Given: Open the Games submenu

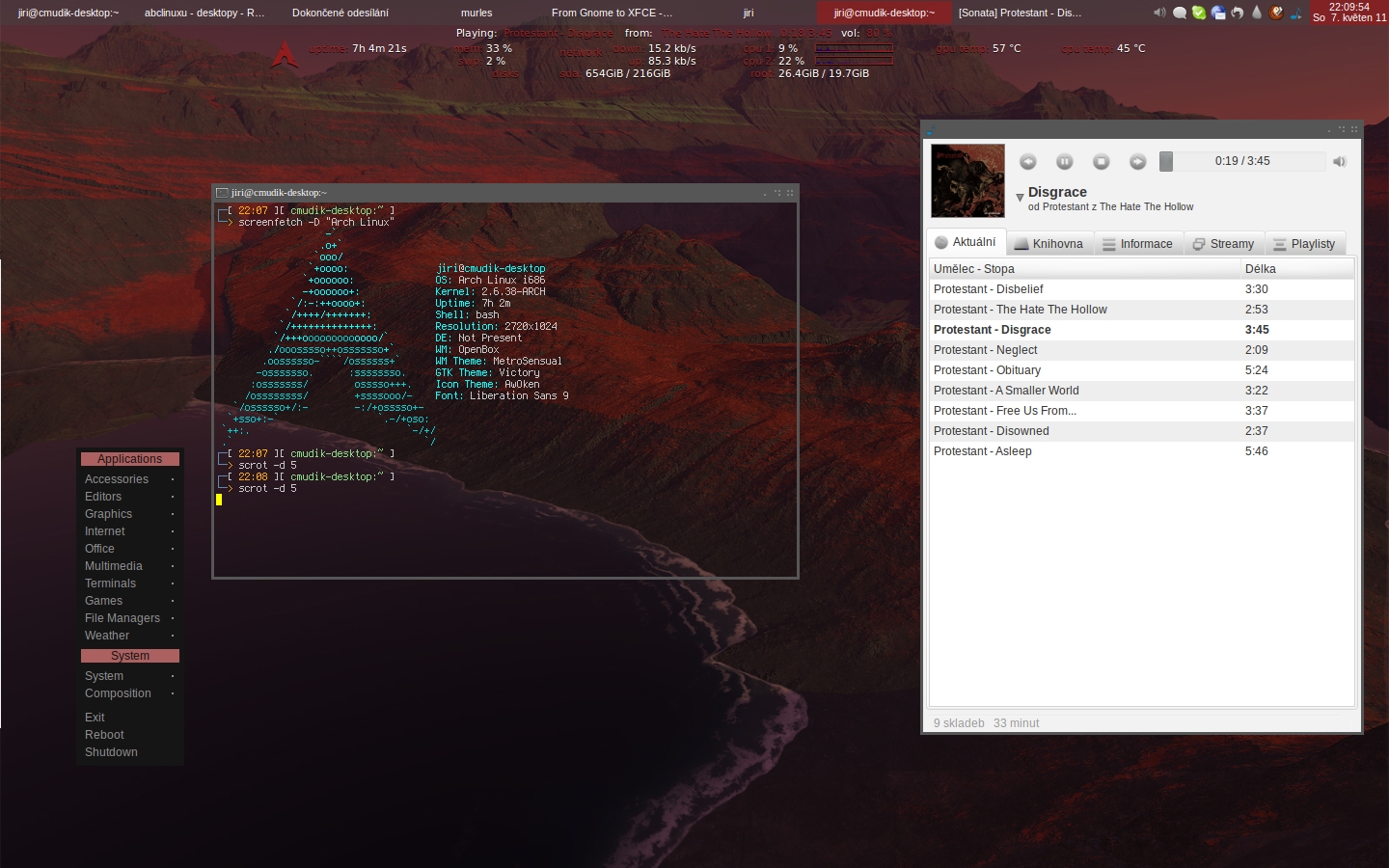Looking at the screenshot, I should click(x=129, y=601).
